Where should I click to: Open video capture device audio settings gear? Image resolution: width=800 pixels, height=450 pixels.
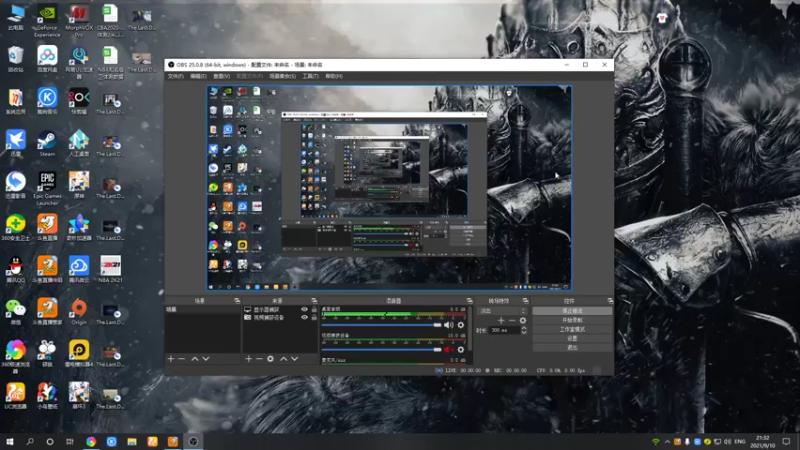(x=461, y=349)
